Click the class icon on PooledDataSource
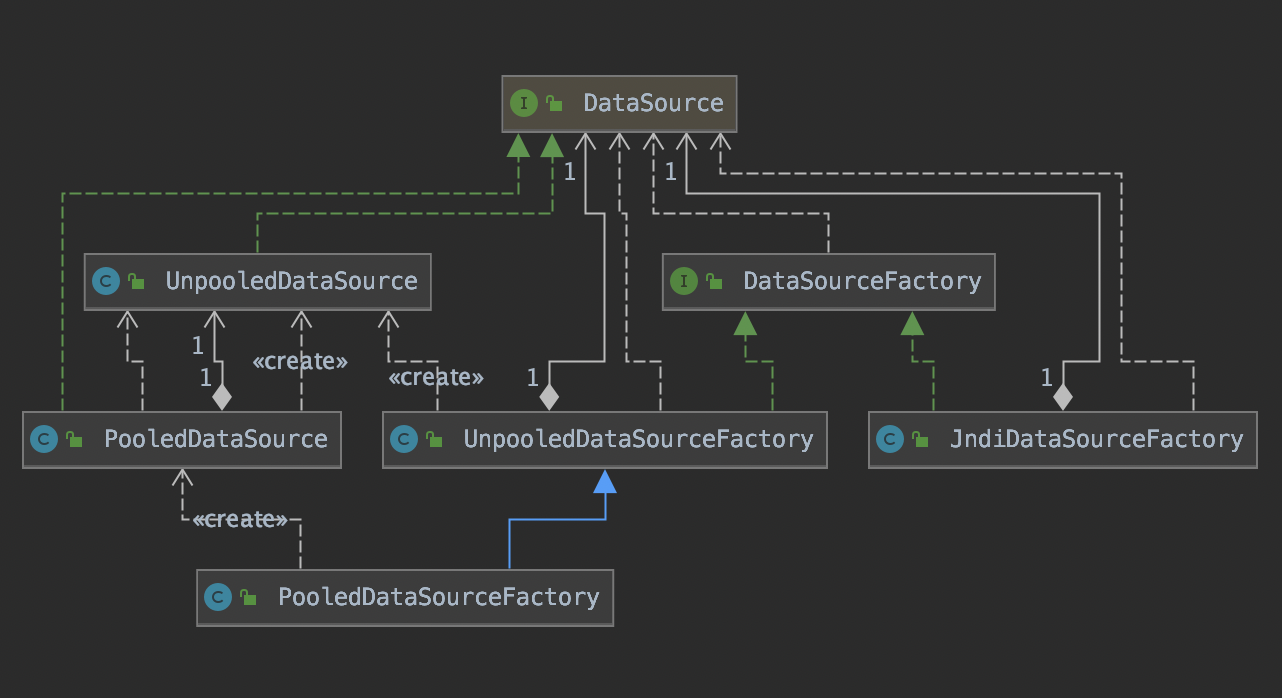This screenshot has width=1282, height=698. point(43,439)
